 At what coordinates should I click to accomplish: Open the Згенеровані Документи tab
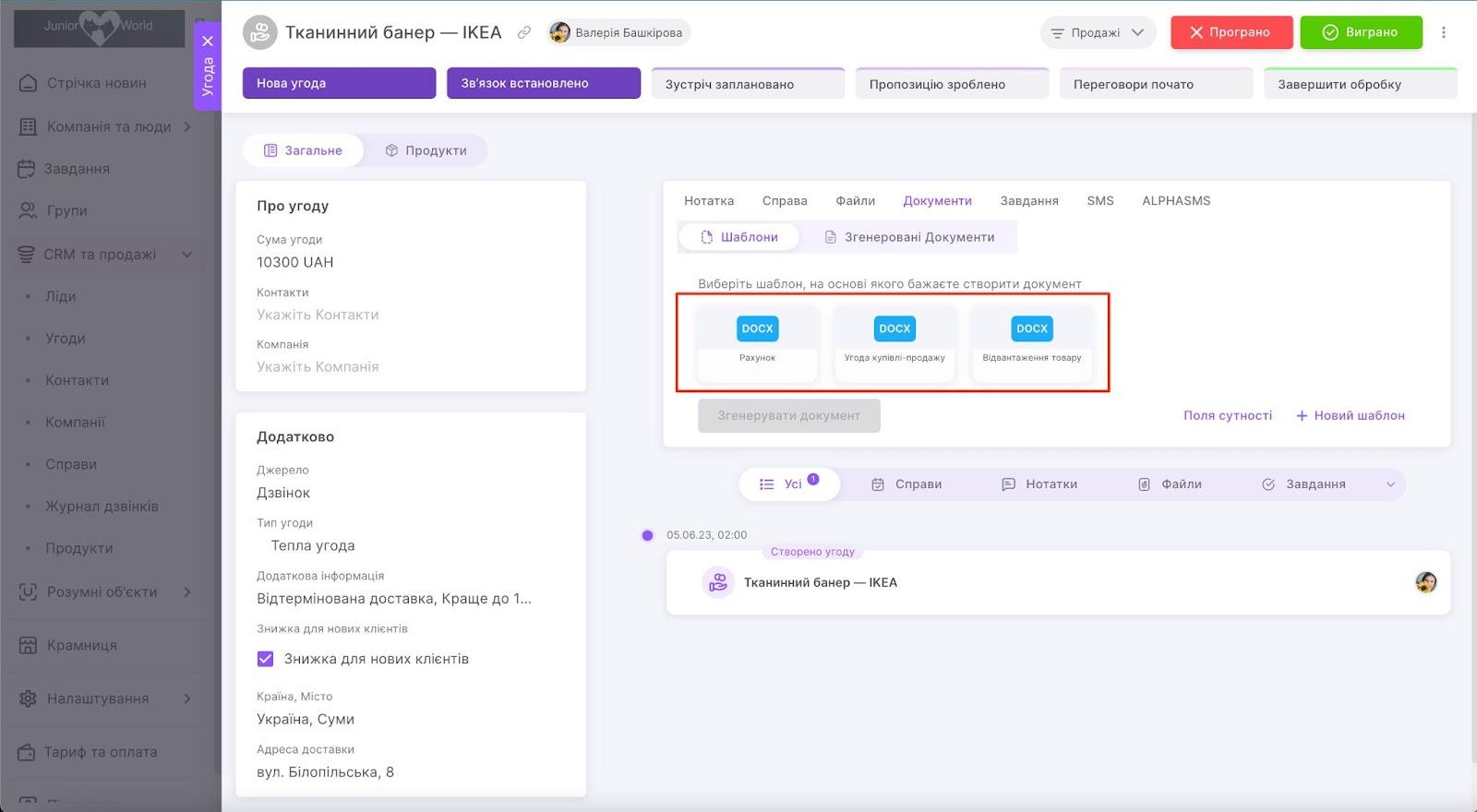tap(909, 237)
